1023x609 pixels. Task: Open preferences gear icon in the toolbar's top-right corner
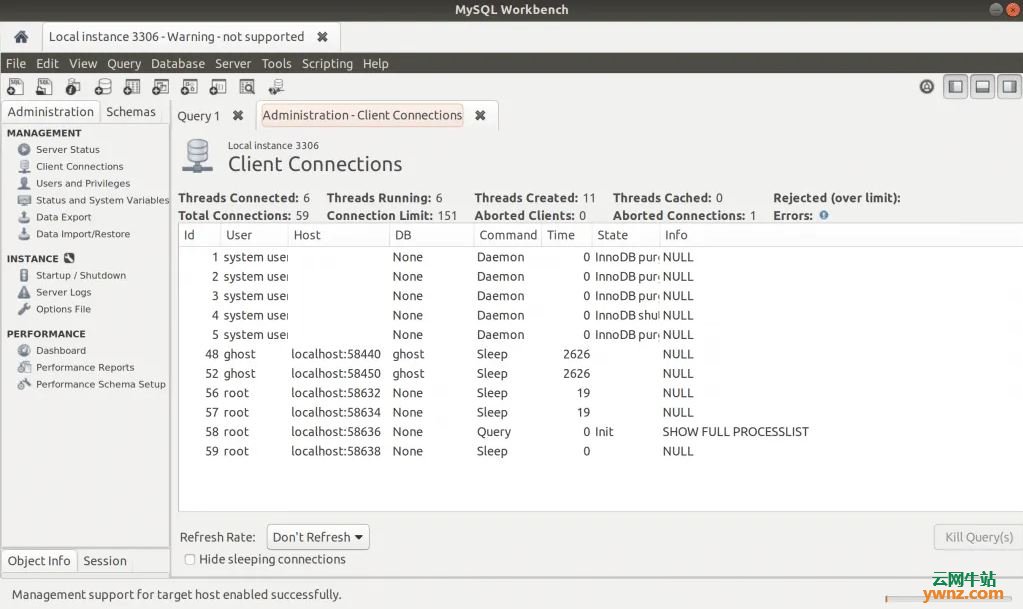click(926, 86)
